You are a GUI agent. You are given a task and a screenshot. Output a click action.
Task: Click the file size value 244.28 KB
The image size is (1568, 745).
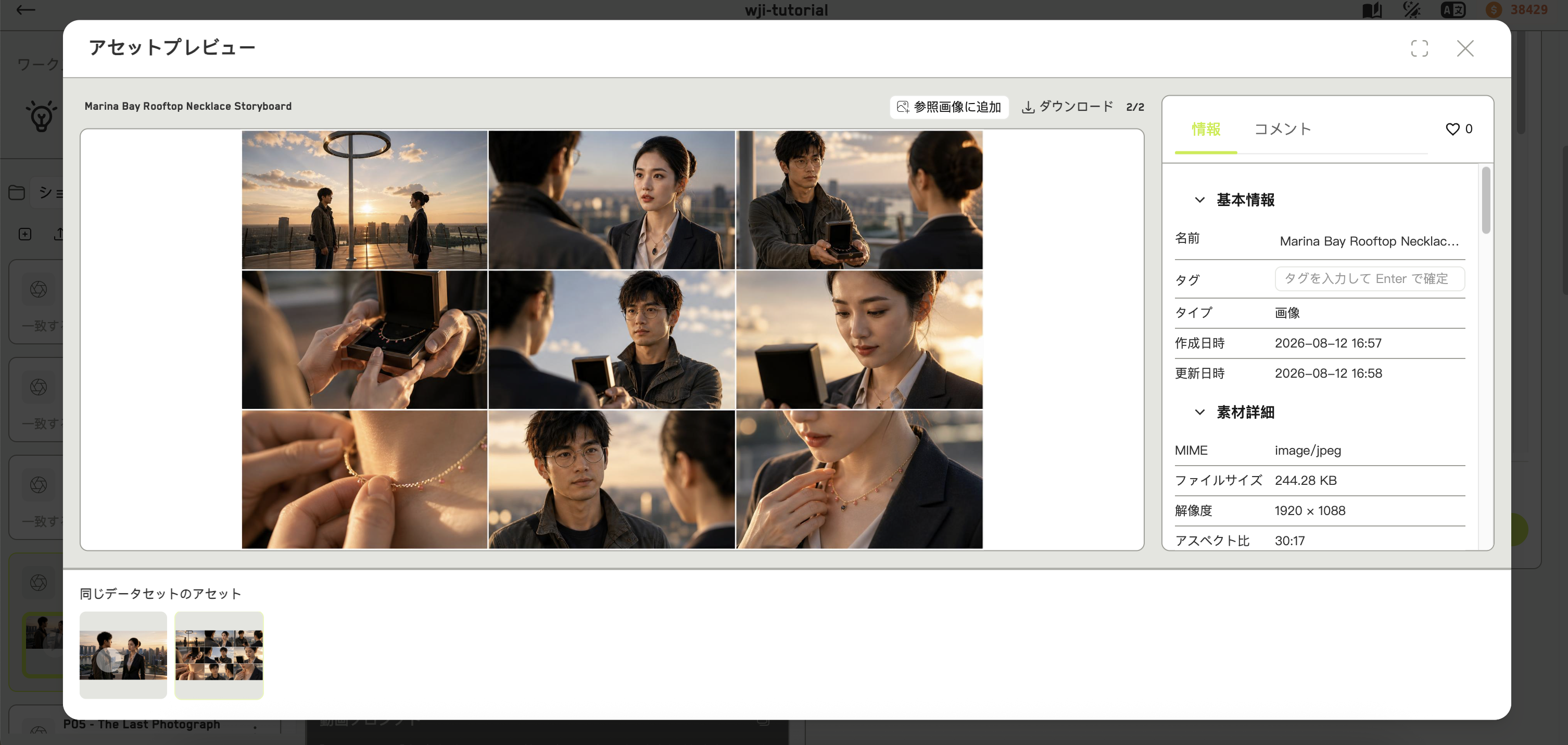[x=1305, y=480]
